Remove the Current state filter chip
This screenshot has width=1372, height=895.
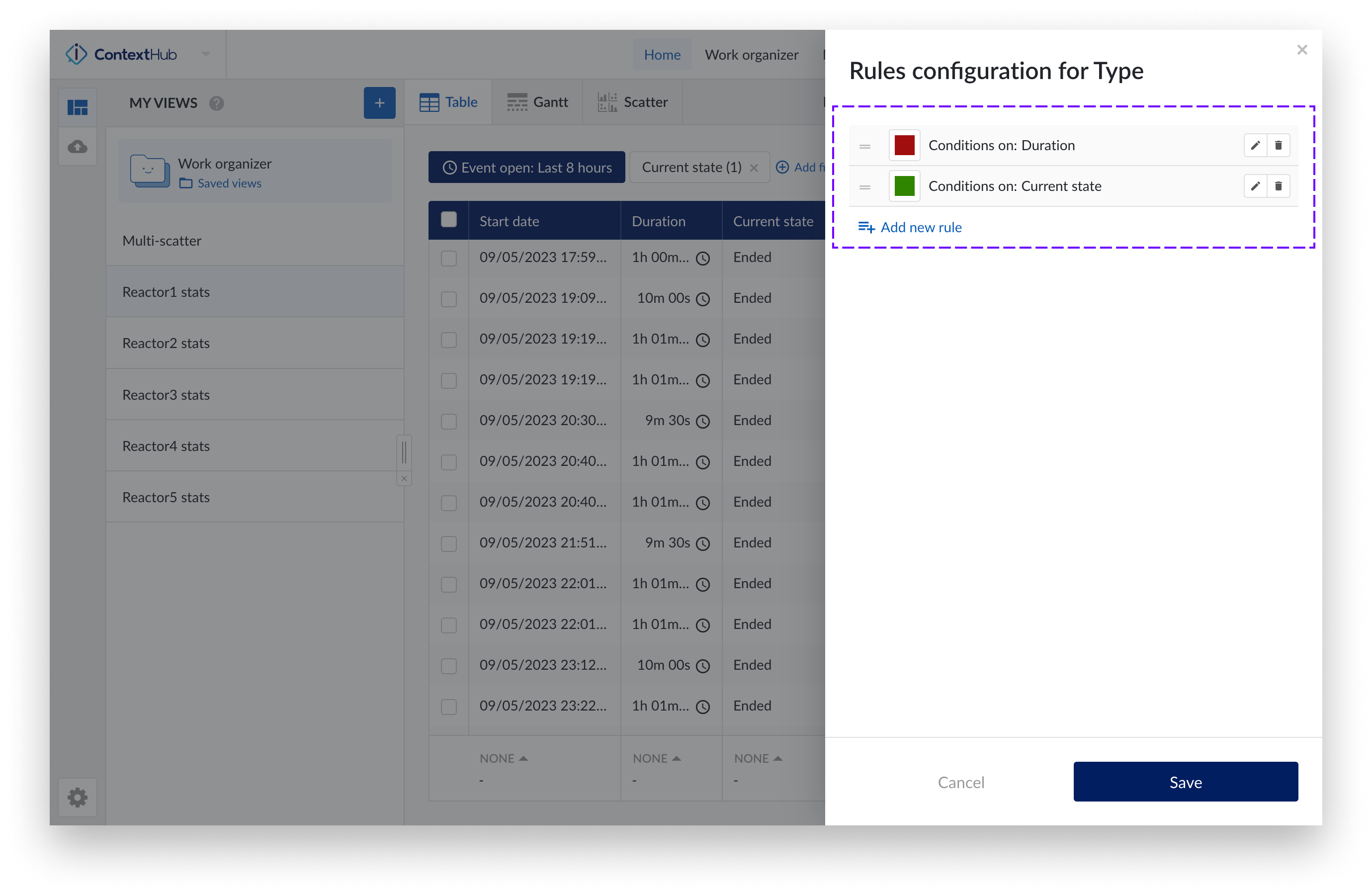tap(755, 167)
